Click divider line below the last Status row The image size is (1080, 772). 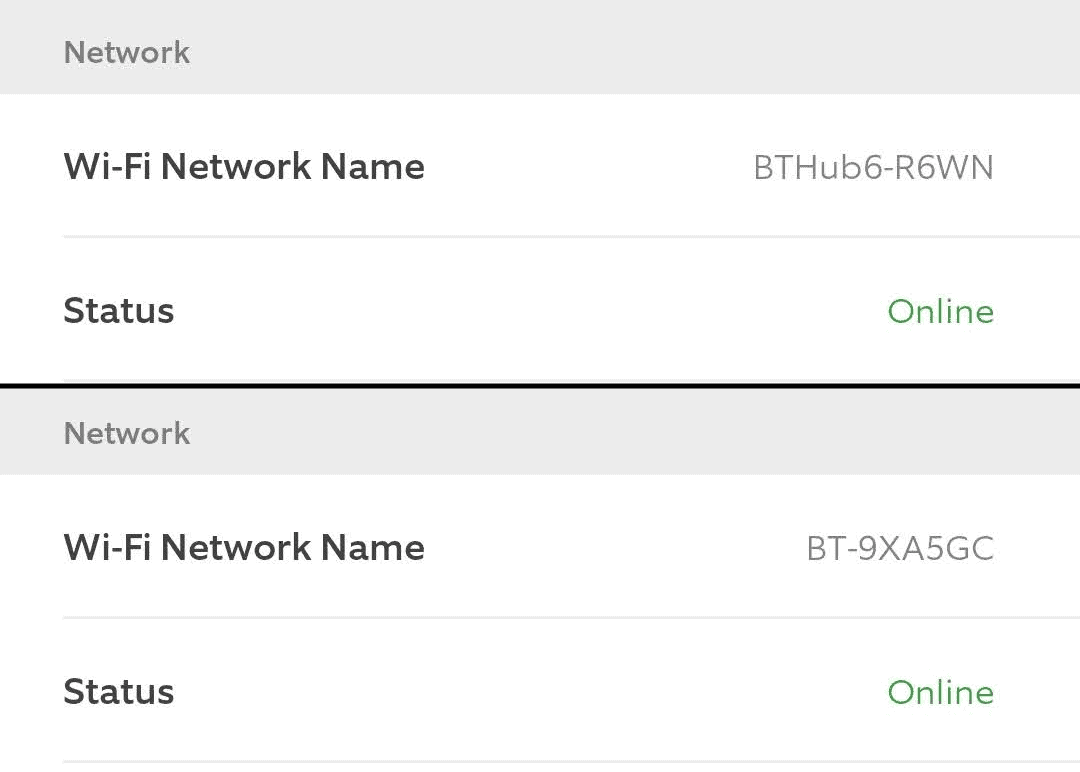click(572, 762)
